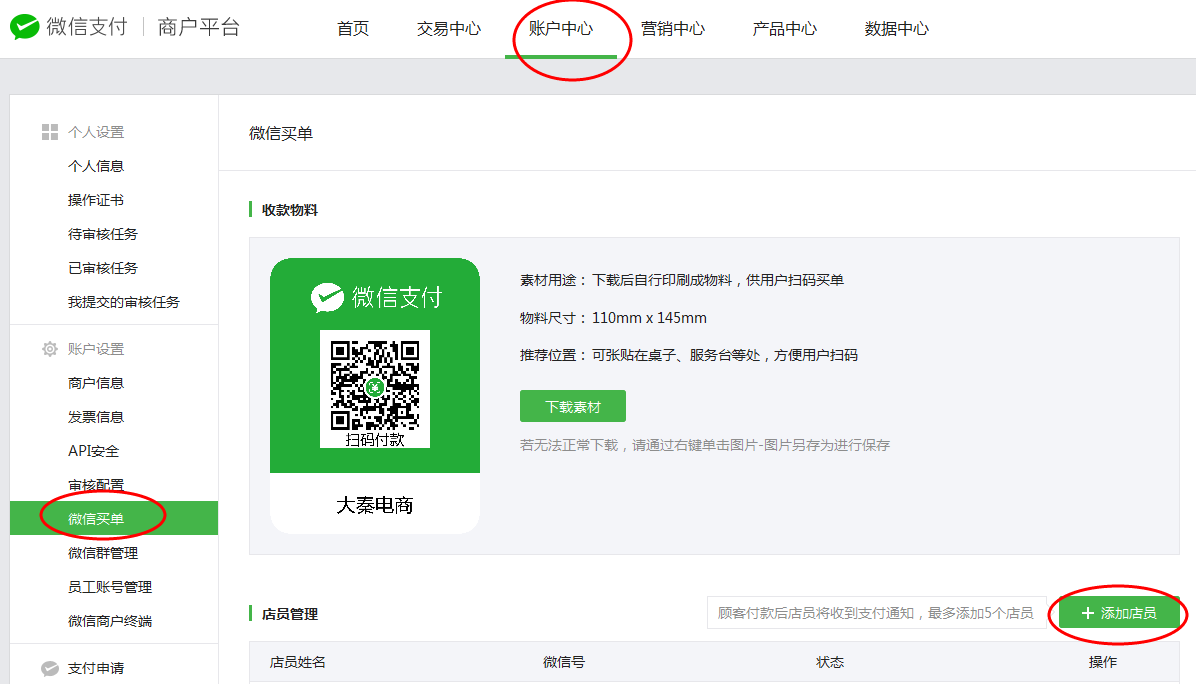Screen dimensions: 1196x684
Task: Click the 扫码付款 QR code image
Action: [x=375, y=385]
